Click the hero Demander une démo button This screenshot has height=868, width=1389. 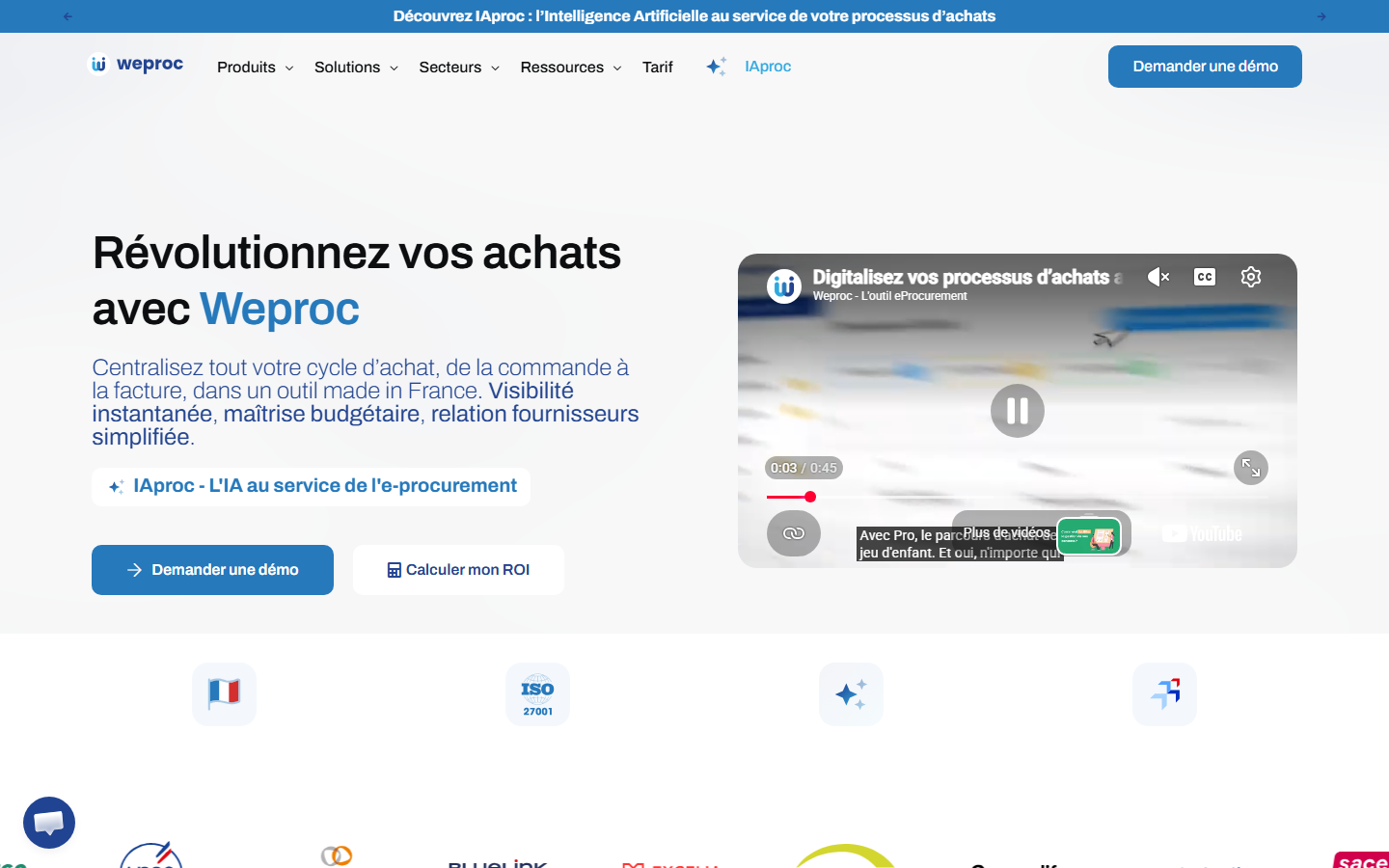click(212, 570)
